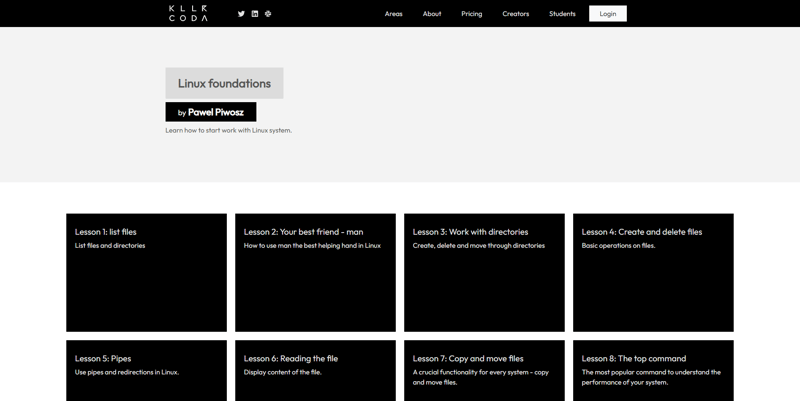This screenshot has height=401, width=800.
Task: Click text 'How to use man the best helping hand in Linux'
Action: pyautogui.click(x=312, y=245)
